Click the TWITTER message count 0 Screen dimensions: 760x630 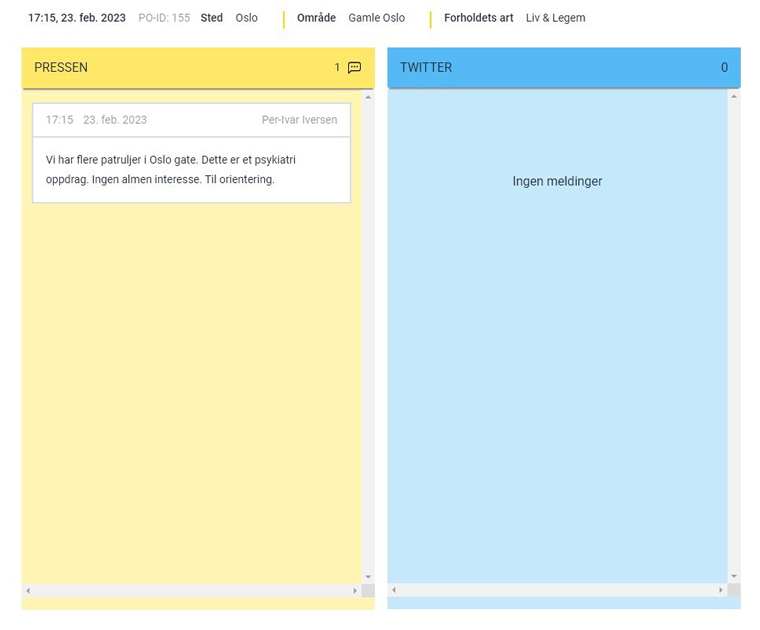click(724, 67)
